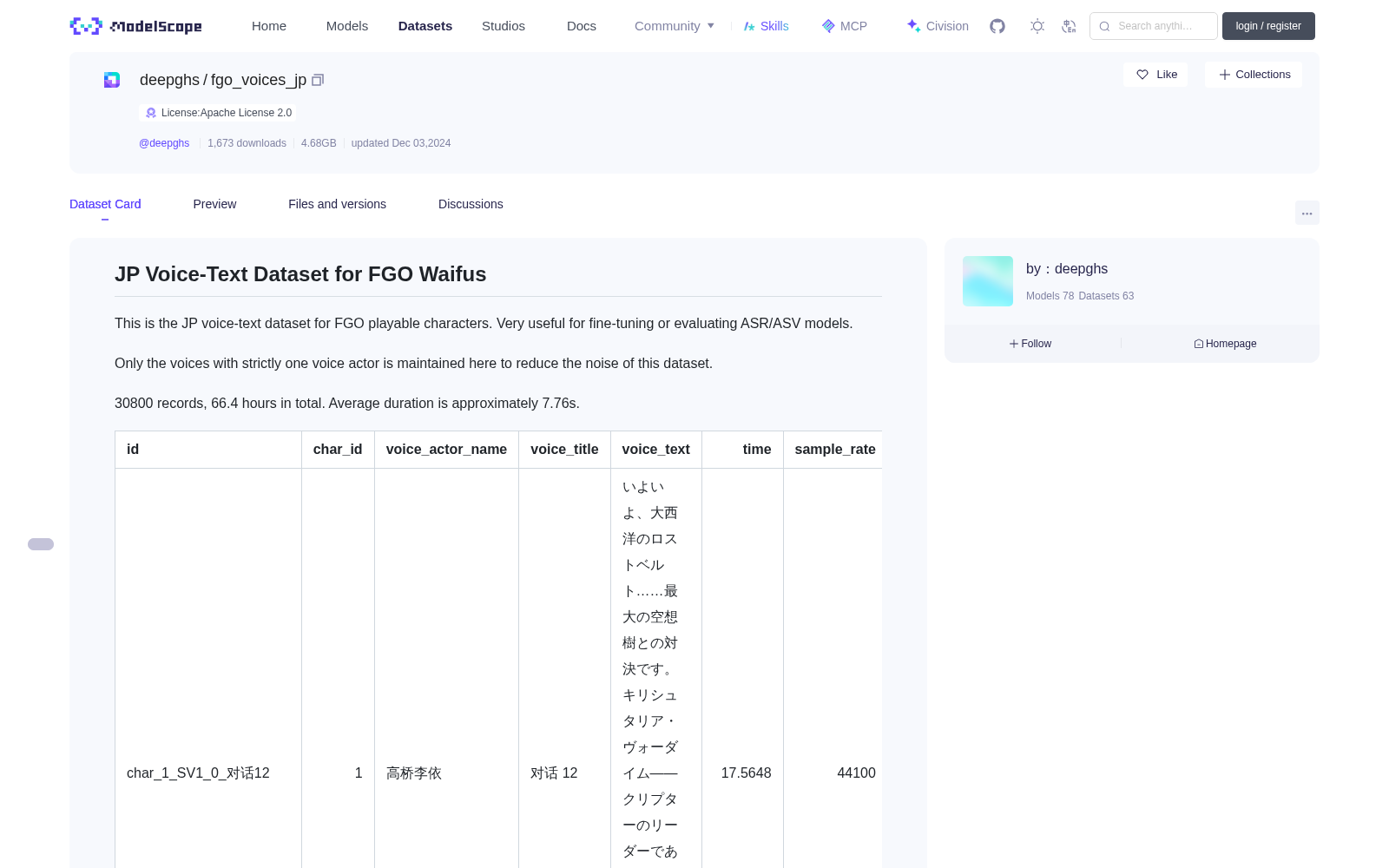This screenshot has height=868, width=1389.
Task: Open the Homepage house icon
Action: point(1199,344)
